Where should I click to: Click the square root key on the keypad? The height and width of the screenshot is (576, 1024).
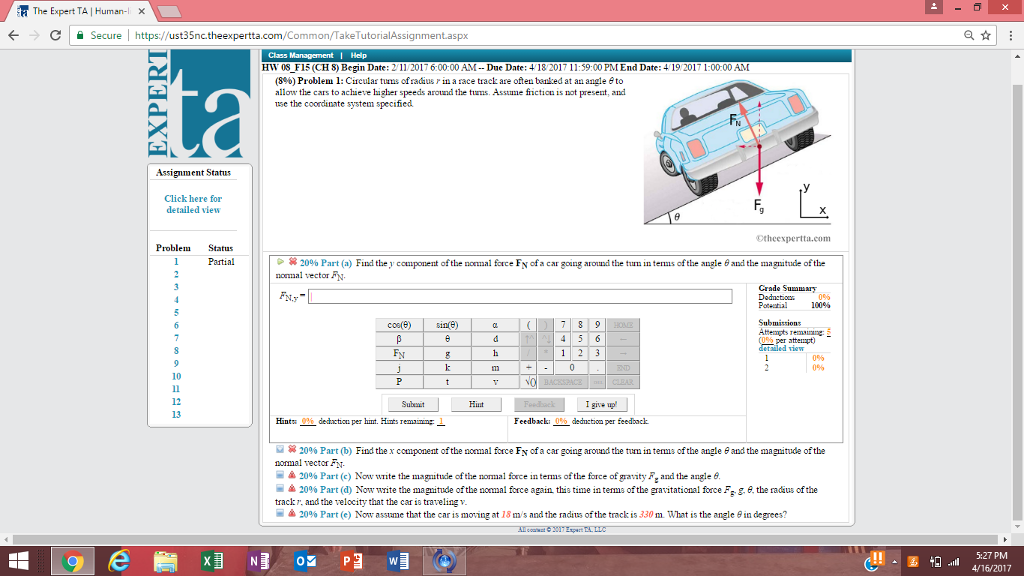[x=530, y=380]
